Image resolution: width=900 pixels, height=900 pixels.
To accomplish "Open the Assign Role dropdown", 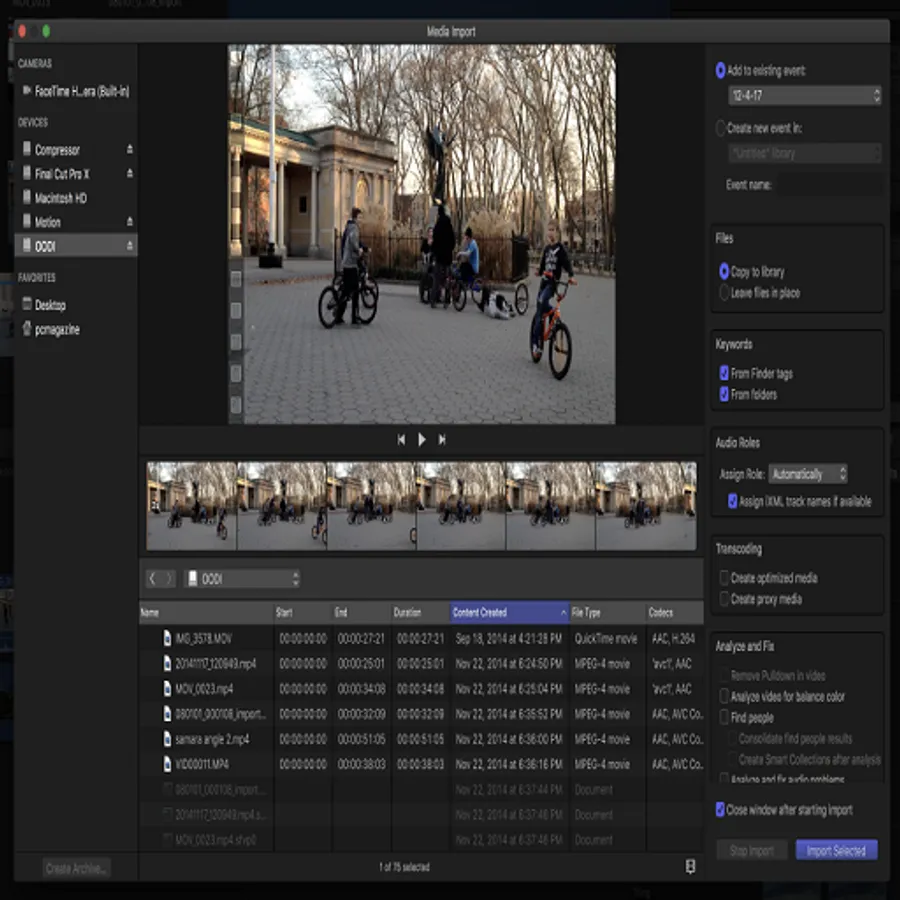I will [x=808, y=474].
